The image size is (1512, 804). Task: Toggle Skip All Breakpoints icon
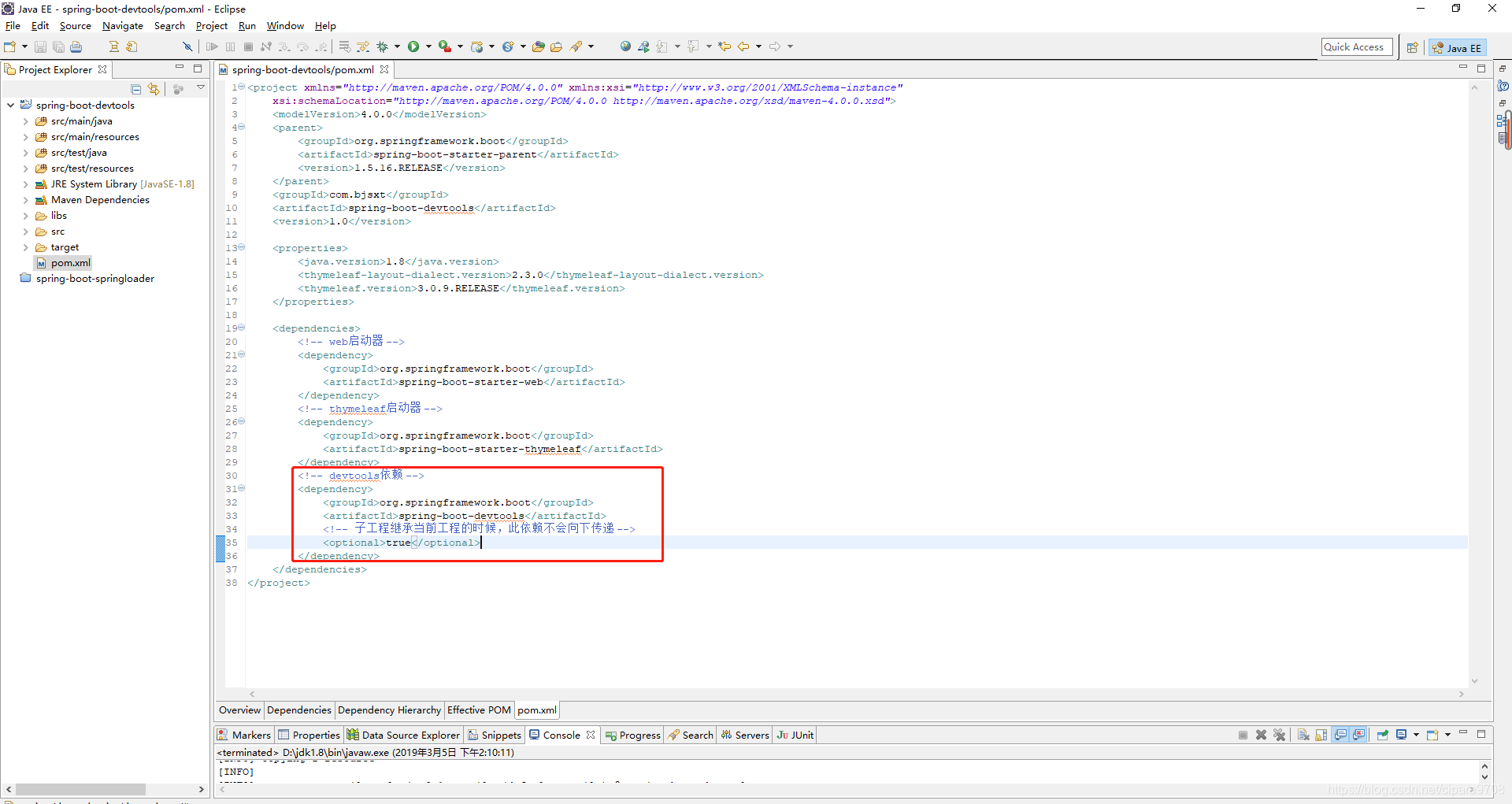click(187, 46)
